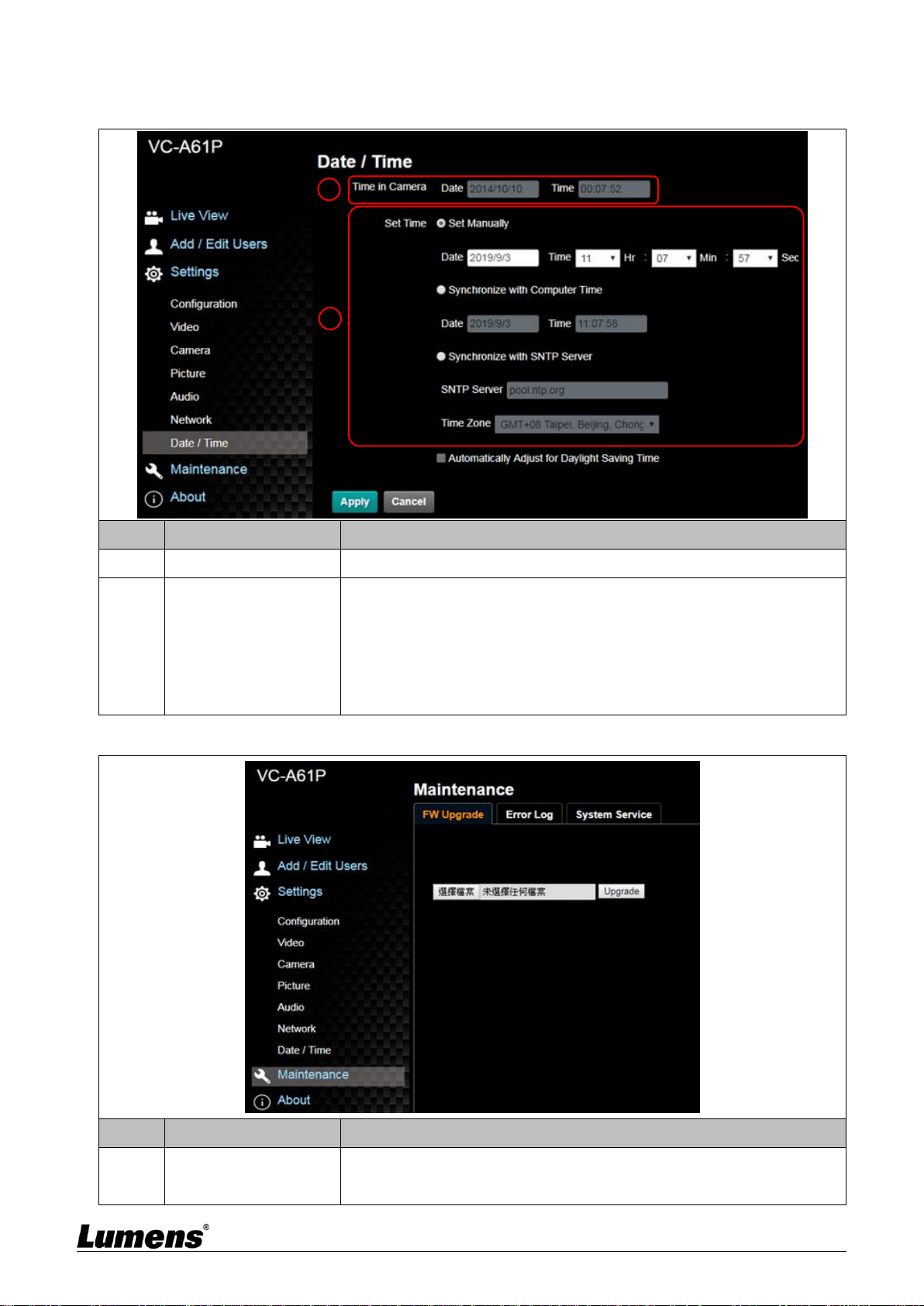Open About link in Date/Time screenshot
Viewport: 924px width, 1306px height.
pos(188,497)
